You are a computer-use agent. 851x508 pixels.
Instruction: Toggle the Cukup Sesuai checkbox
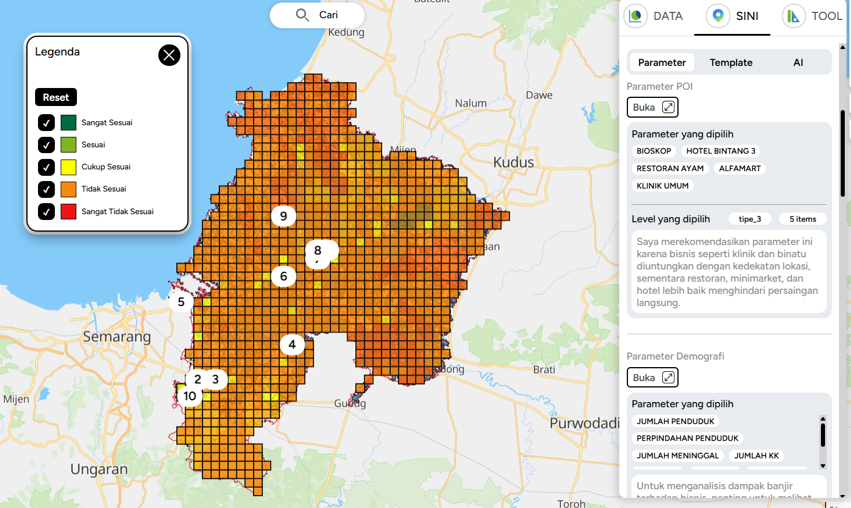[46, 167]
